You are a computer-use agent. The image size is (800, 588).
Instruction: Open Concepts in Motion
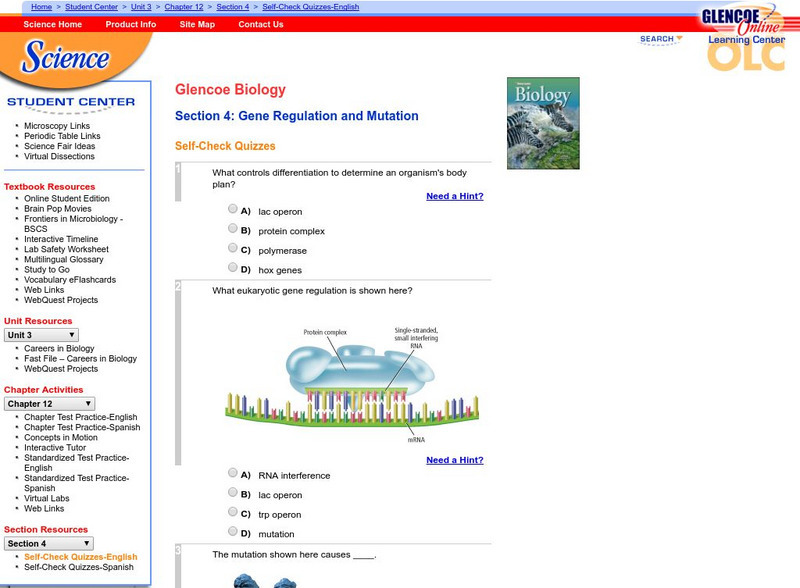tap(61, 437)
